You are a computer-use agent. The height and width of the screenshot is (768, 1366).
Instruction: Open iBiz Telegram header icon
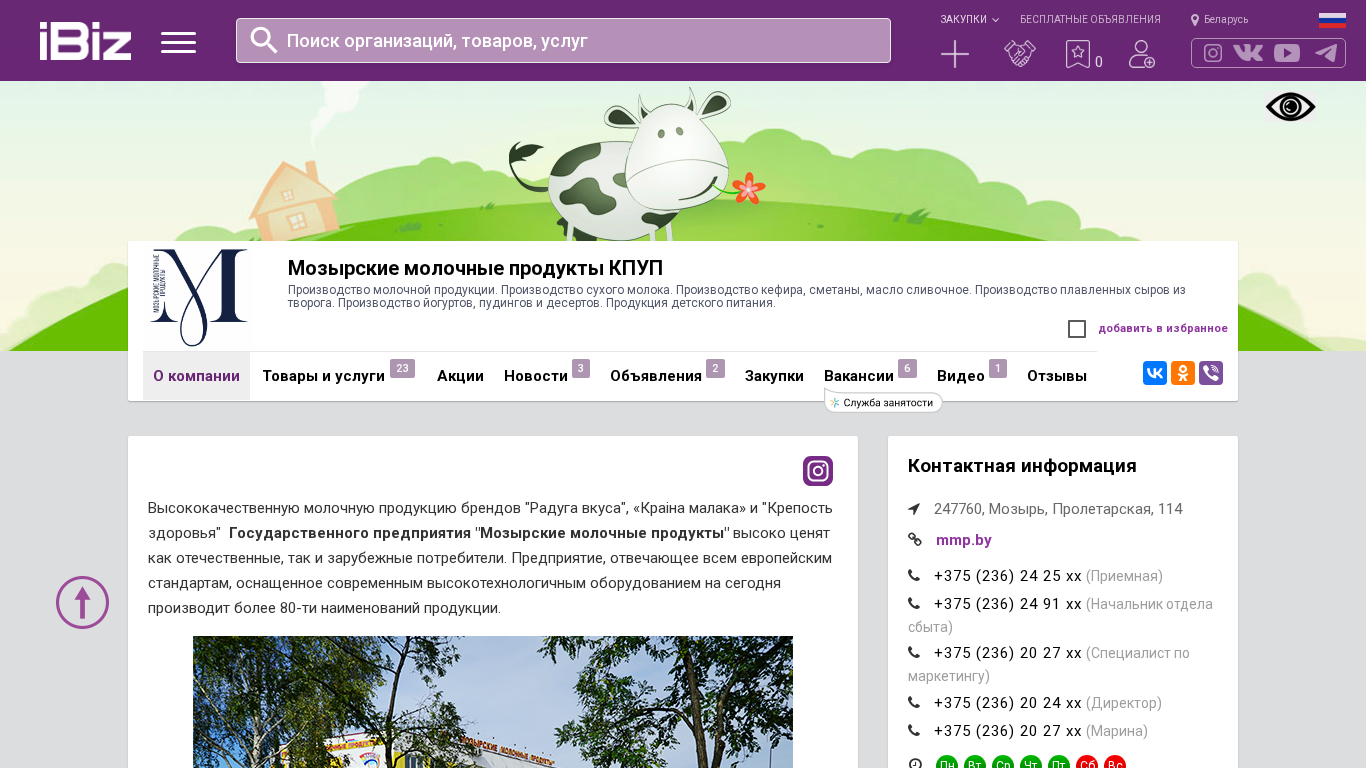(1326, 53)
